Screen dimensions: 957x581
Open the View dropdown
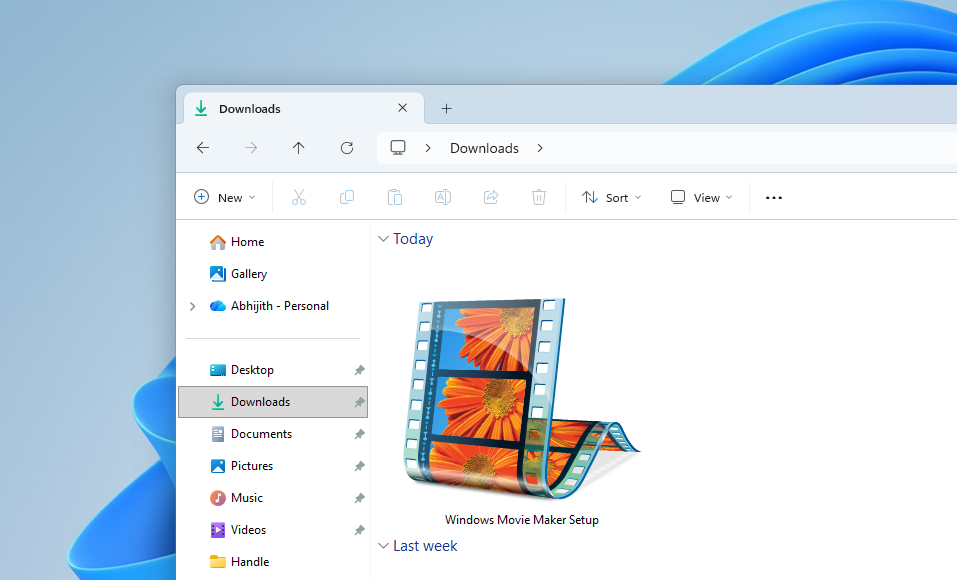(x=701, y=197)
